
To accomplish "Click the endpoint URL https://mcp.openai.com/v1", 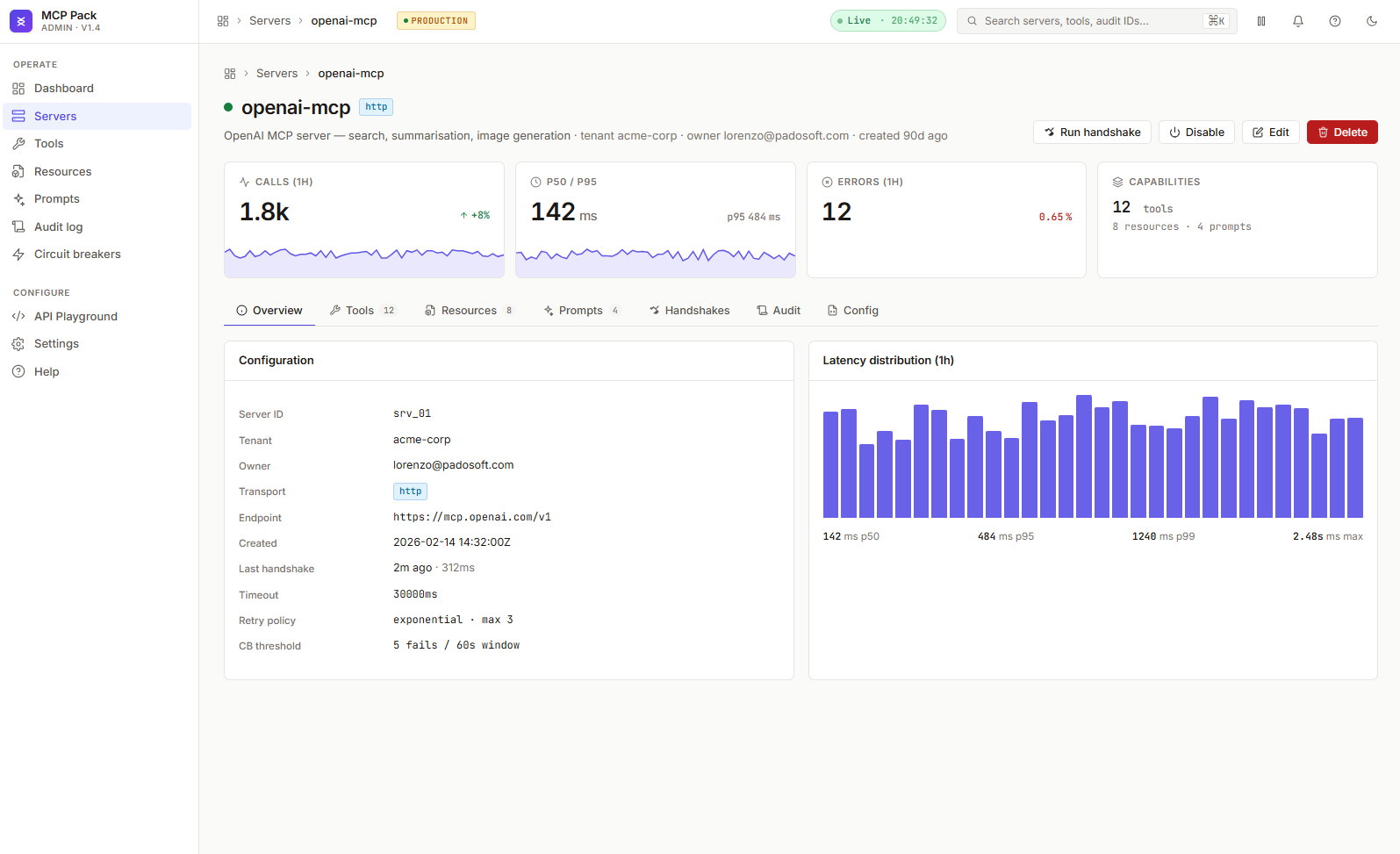I will click(472, 517).
